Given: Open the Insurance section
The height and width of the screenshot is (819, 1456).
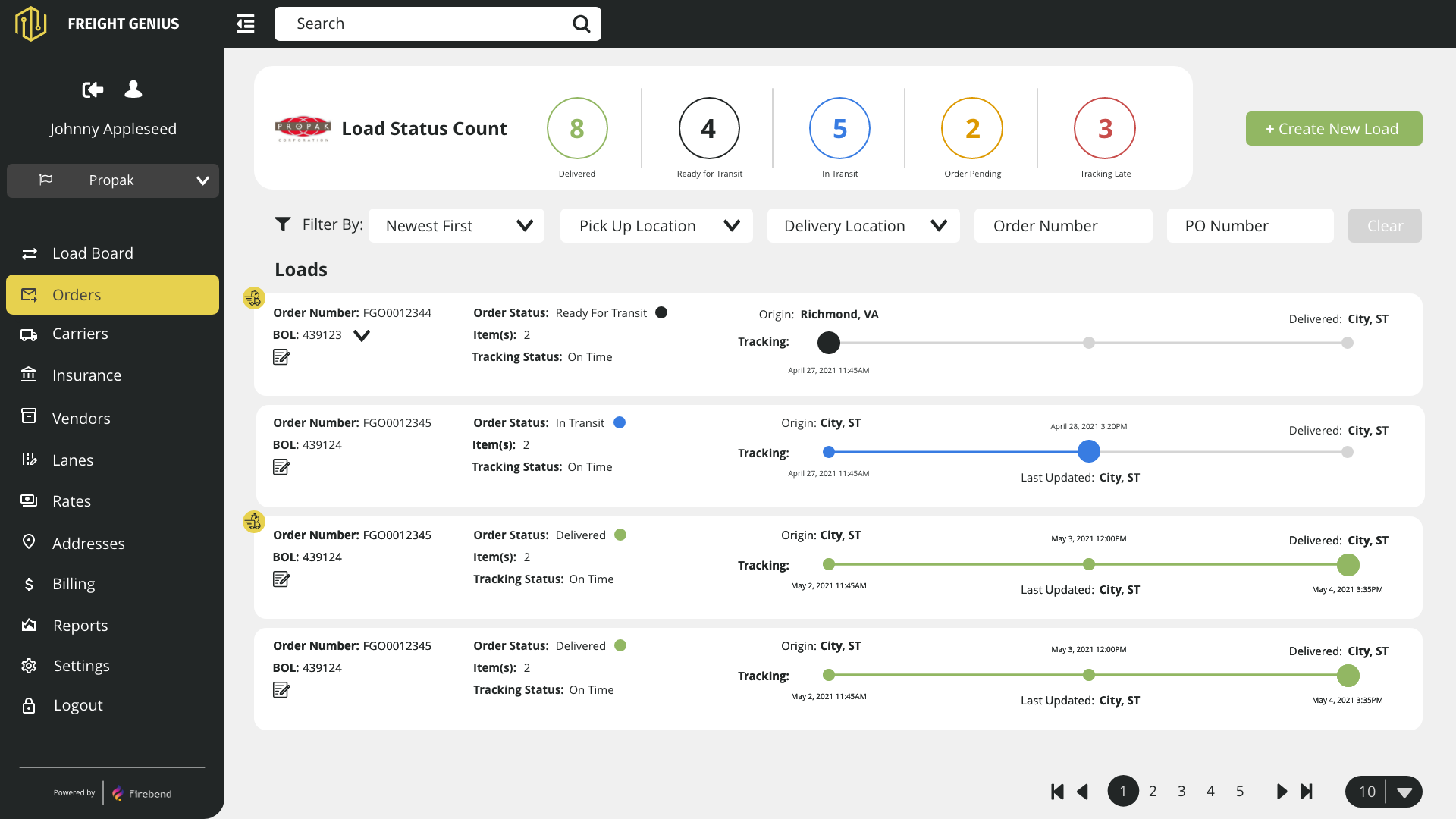Looking at the screenshot, I should (86, 375).
